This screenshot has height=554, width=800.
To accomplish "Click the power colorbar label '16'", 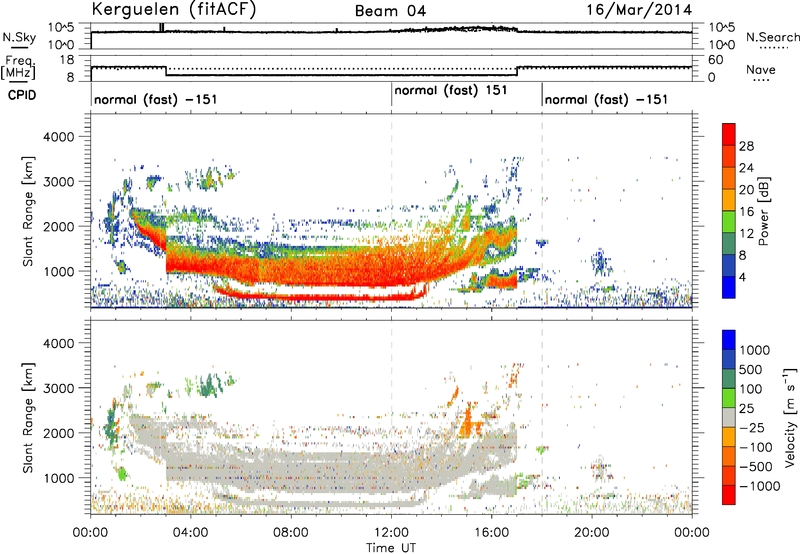I will coord(746,212).
